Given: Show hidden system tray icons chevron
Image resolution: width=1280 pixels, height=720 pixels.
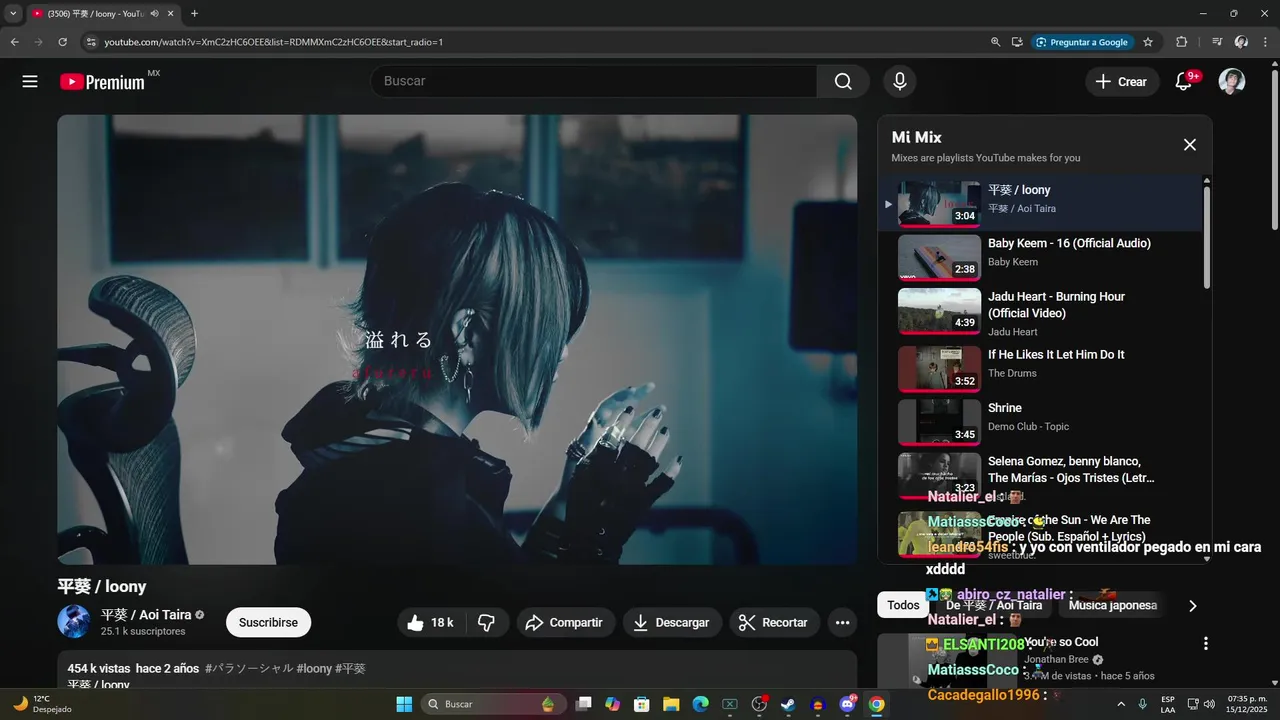Looking at the screenshot, I should (1119, 704).
